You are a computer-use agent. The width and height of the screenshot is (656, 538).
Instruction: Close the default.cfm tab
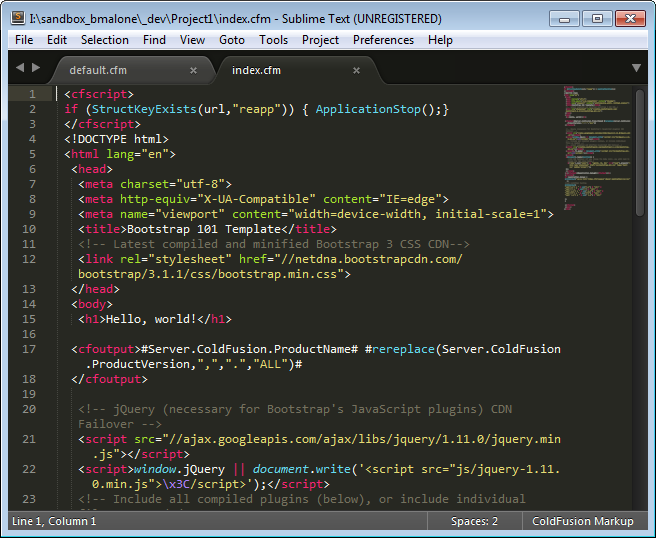click(x=193, y=71)
